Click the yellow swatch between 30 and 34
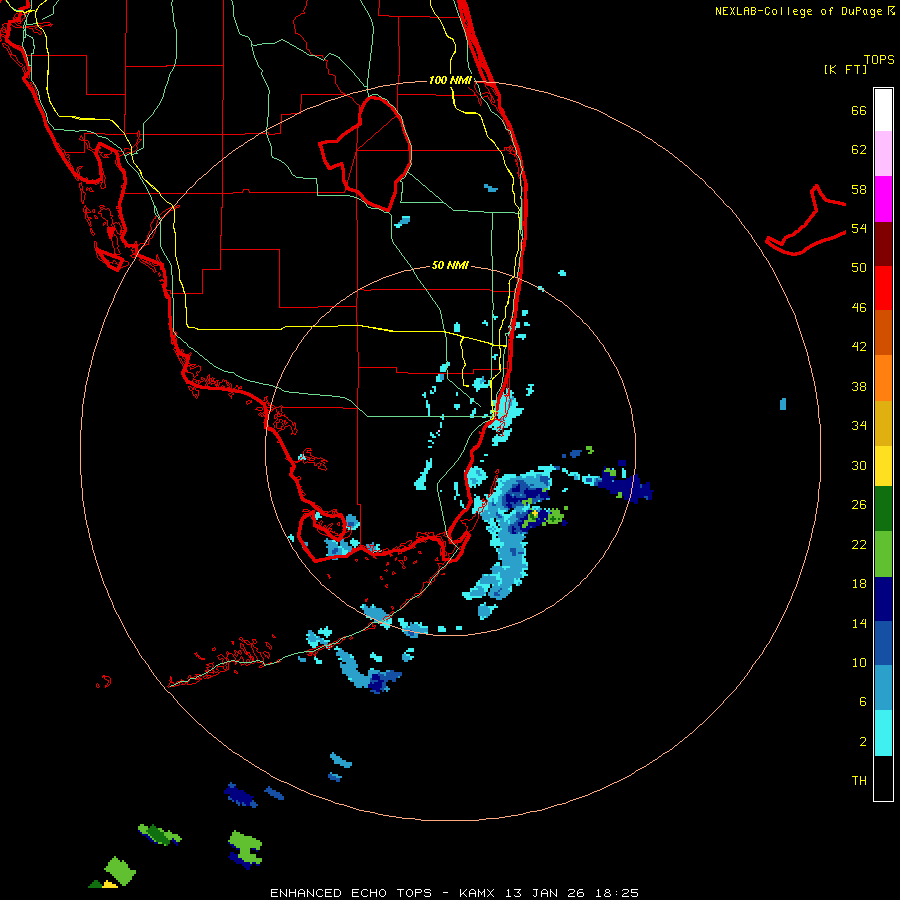This screenshot has width=900, height=900. point(883,466)
